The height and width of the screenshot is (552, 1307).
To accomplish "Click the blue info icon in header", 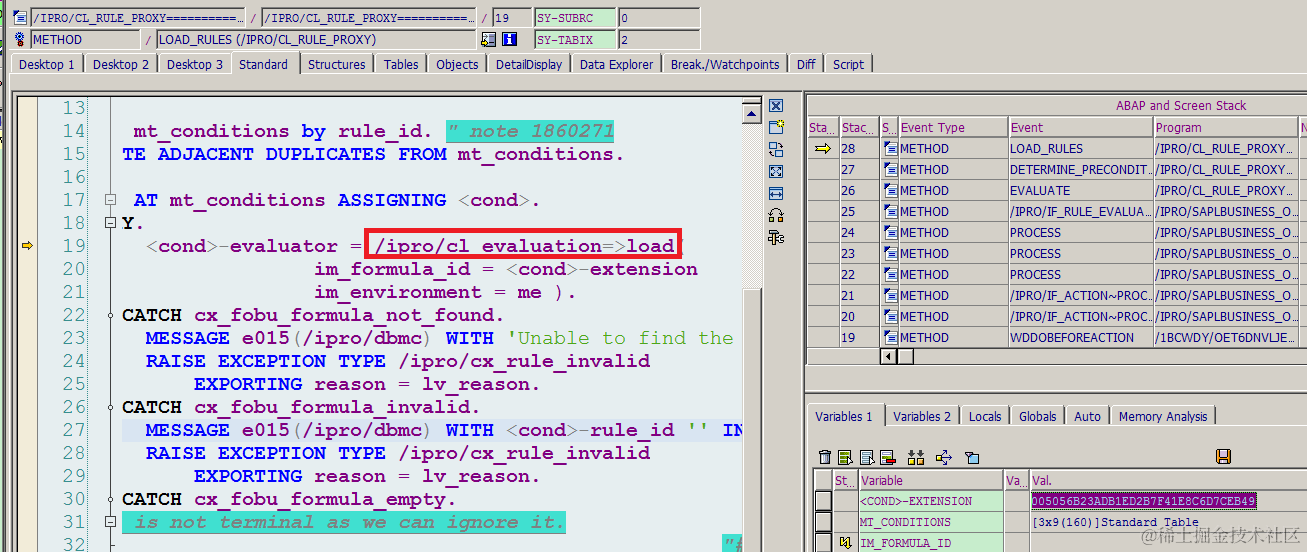I will (x=510, y=40).
